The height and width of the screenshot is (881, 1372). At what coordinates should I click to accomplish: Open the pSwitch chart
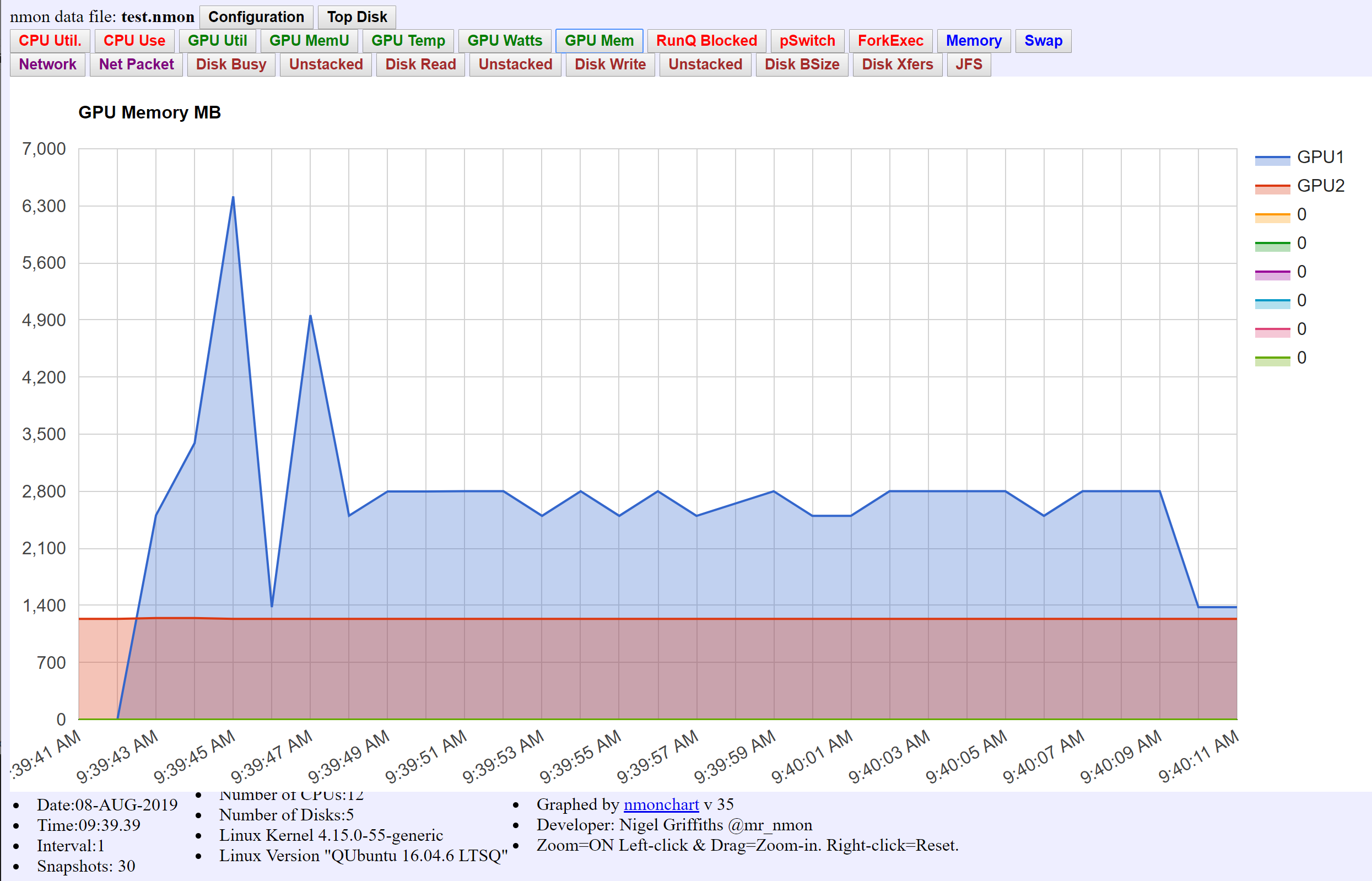coord(807,41)
